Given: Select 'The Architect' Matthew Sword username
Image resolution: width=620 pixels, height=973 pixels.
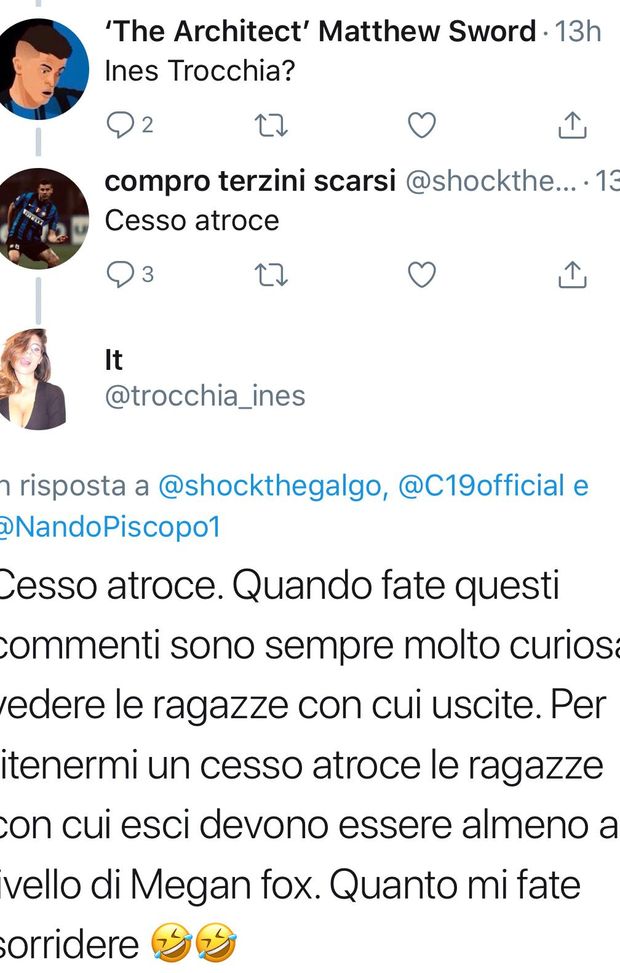Looking at the screenshot, I should pyautogui.click(x=320, y=31).
